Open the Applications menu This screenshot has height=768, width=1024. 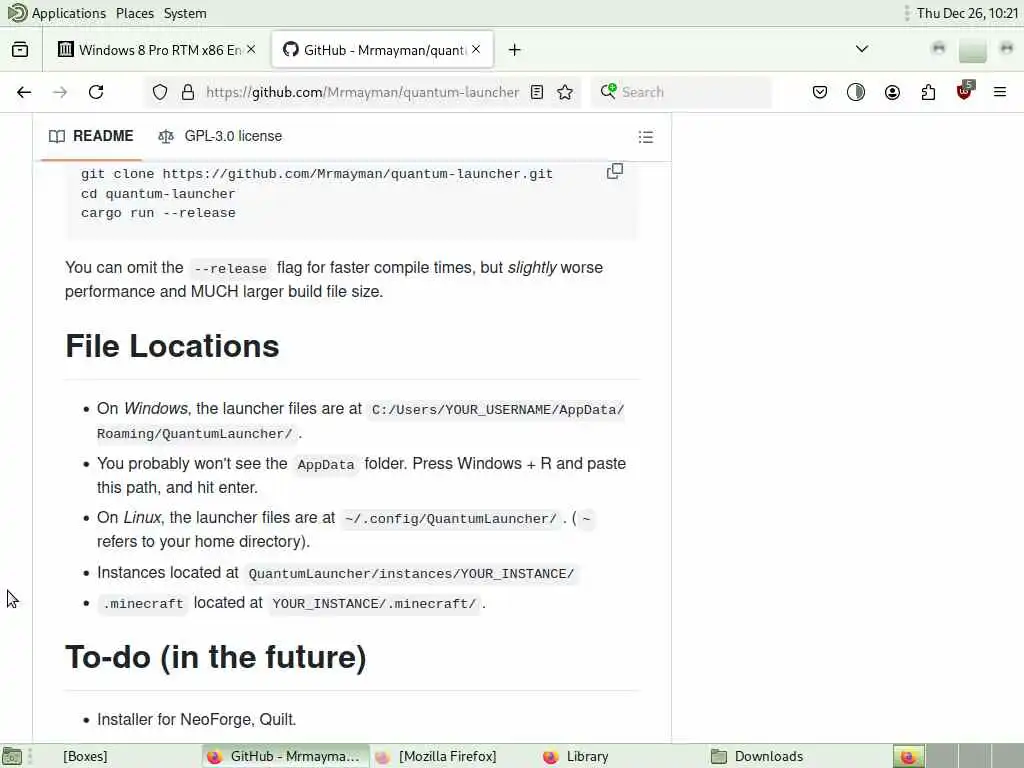tap(69, 13)
